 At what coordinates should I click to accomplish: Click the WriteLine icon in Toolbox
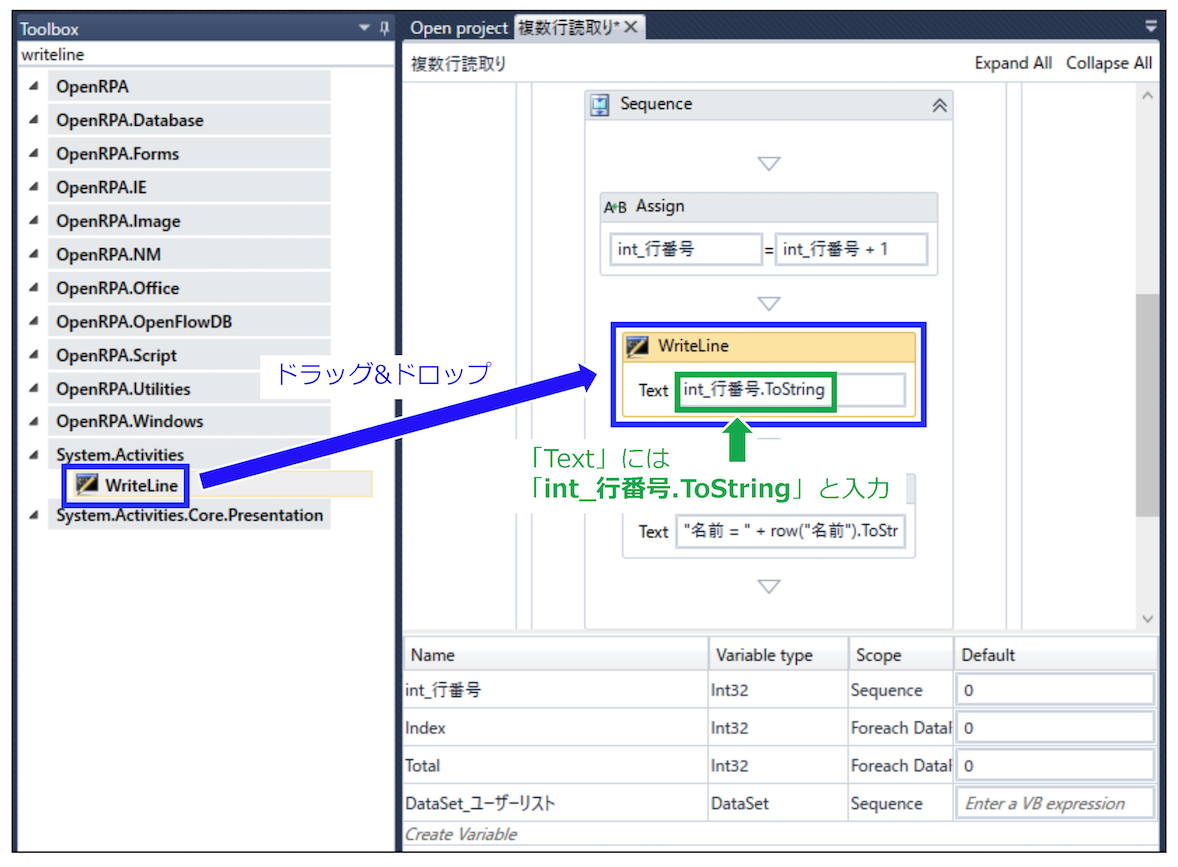click(x=87, y=485)
